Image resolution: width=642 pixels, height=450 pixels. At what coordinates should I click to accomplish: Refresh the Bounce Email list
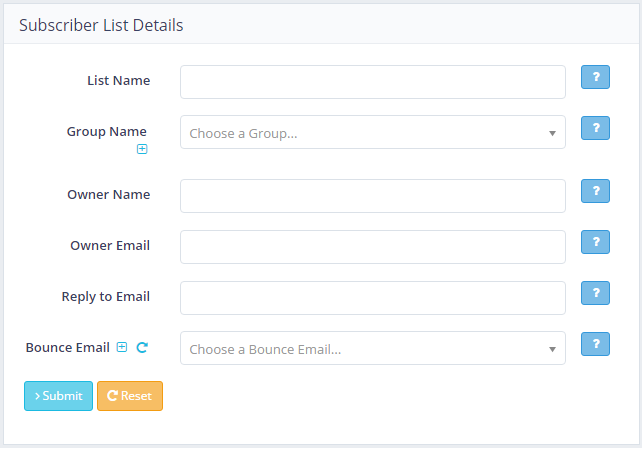pos(142,348)
